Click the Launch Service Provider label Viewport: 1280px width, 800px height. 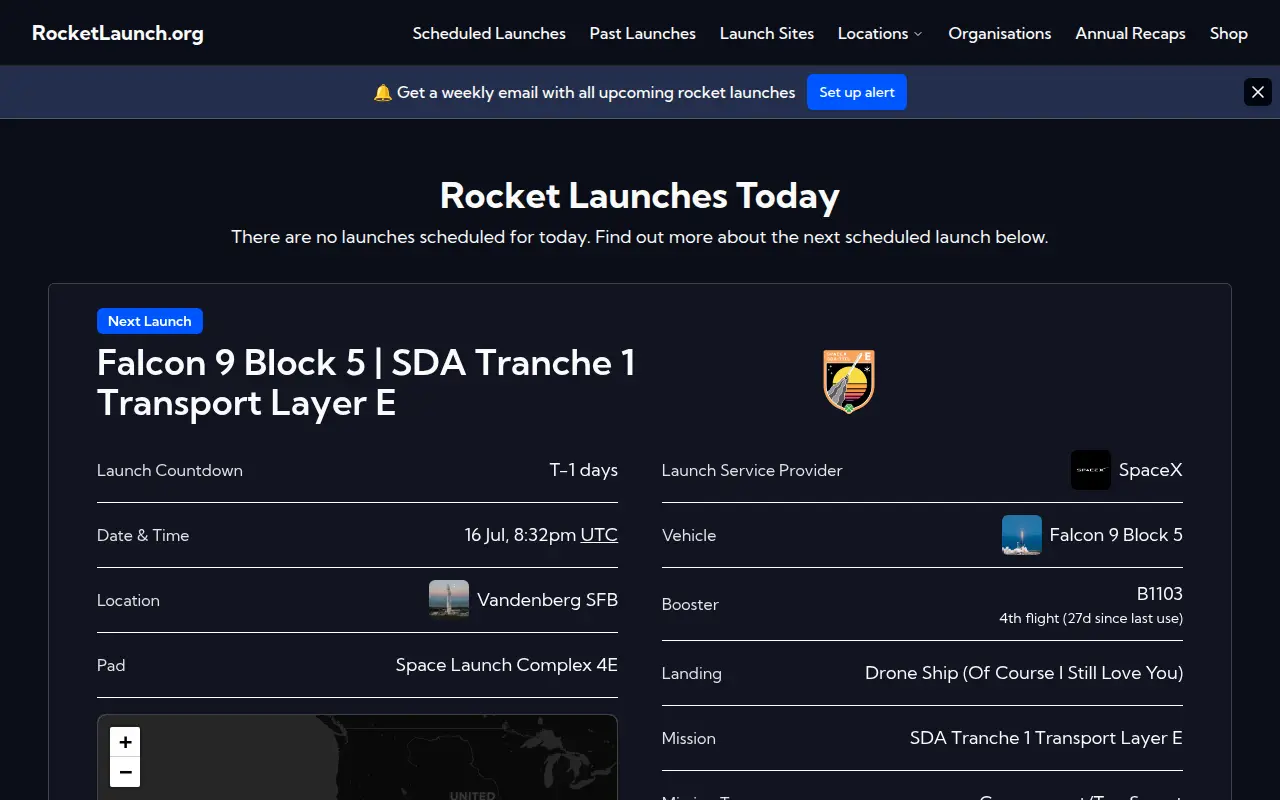[752, 470]
